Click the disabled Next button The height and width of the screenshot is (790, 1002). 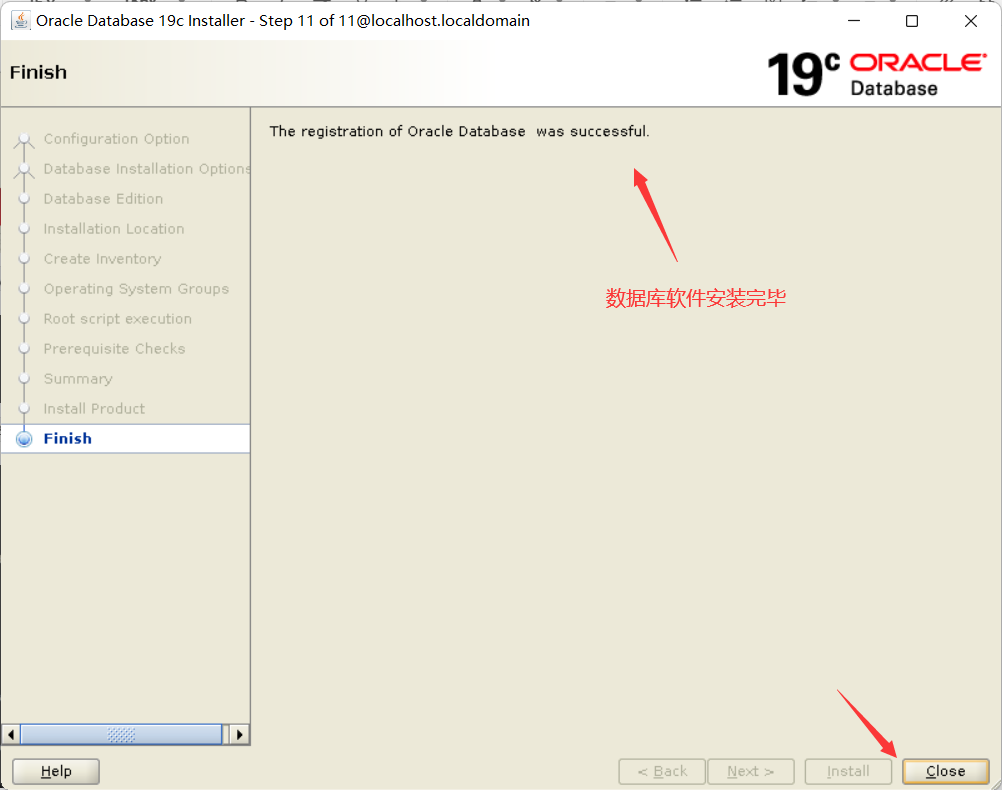tap(751, 771)
